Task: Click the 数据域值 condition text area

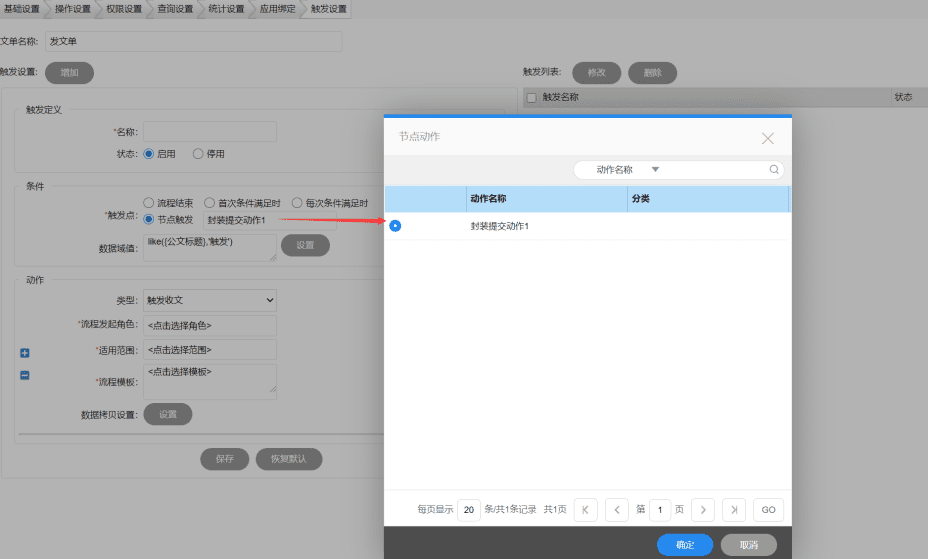Action: pyautogui.click(x=210, y=247)
